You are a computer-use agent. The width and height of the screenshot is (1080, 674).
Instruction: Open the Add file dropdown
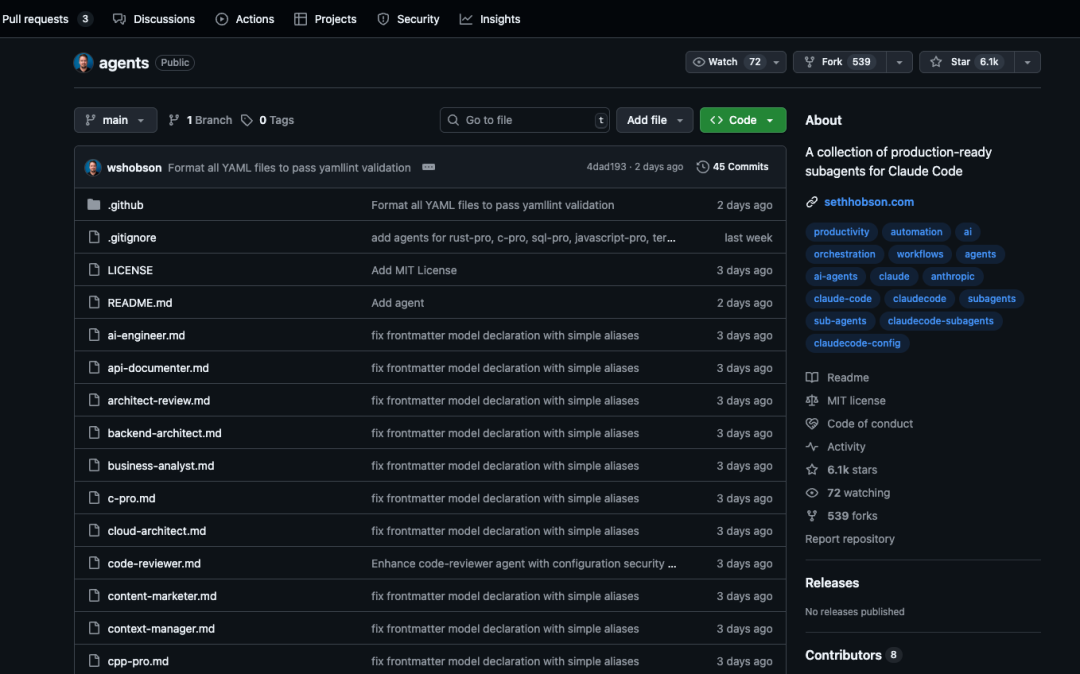tap(654, 120)
